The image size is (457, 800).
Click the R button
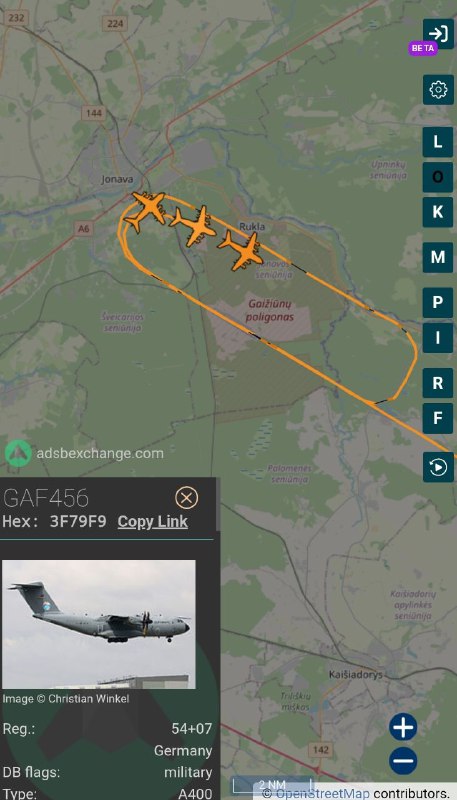click(438, 383)
